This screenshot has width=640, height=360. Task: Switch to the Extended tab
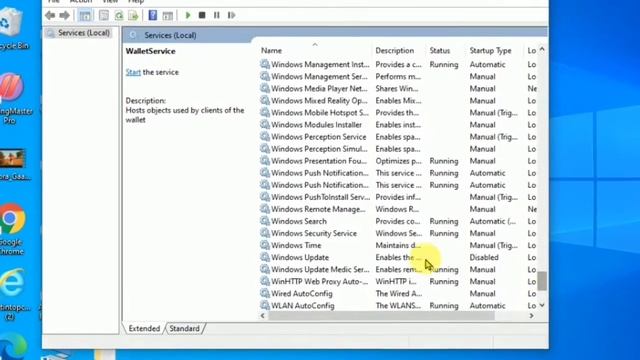pyautogui.click(x=144, y=329)
